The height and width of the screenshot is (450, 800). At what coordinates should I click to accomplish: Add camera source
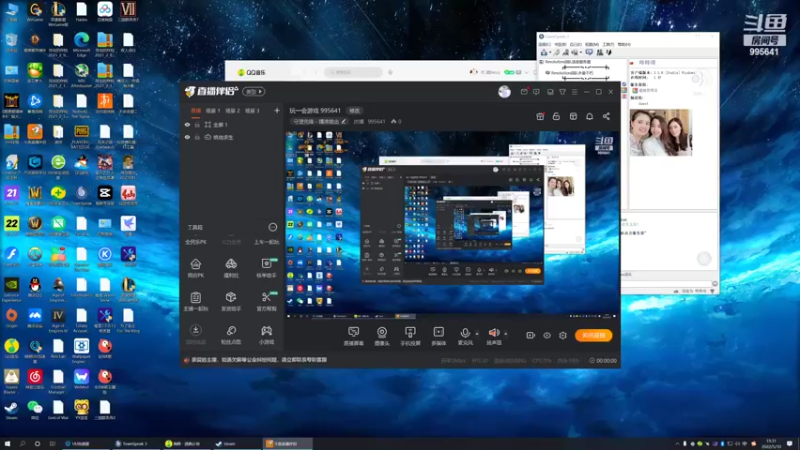(382, 336)
